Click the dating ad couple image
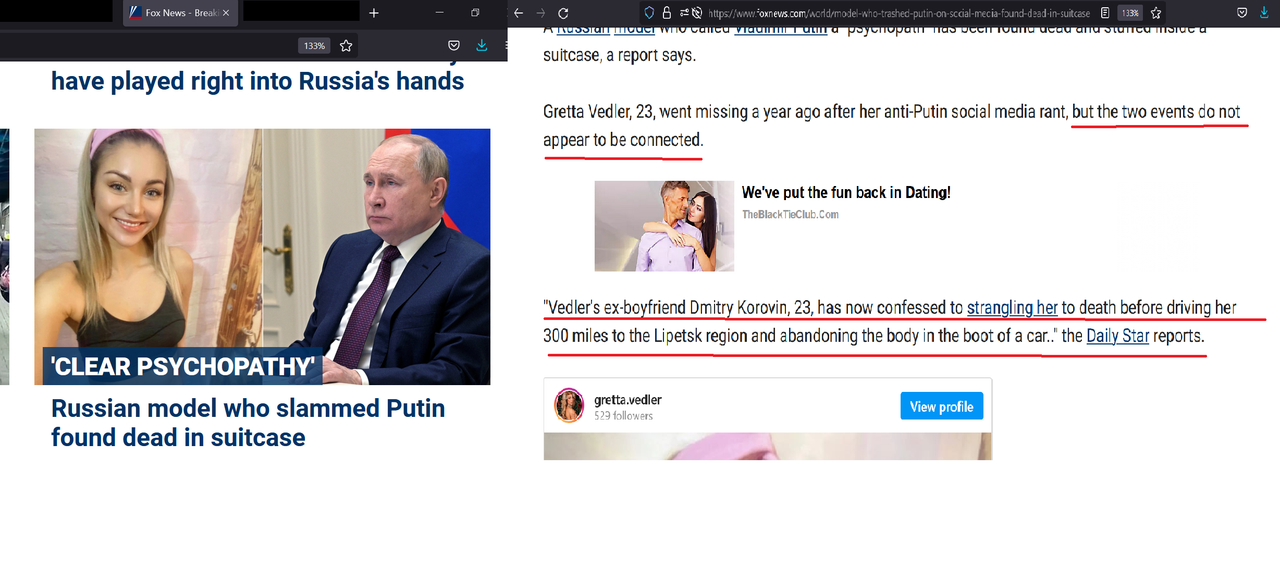This screenshot has height=568, width=1280. pyautogui.click(x=664, y=226)
